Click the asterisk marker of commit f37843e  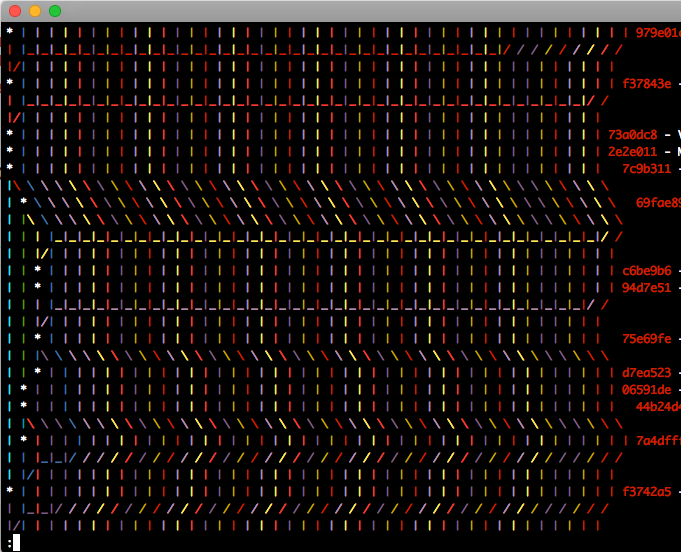[x=10, y=82]
